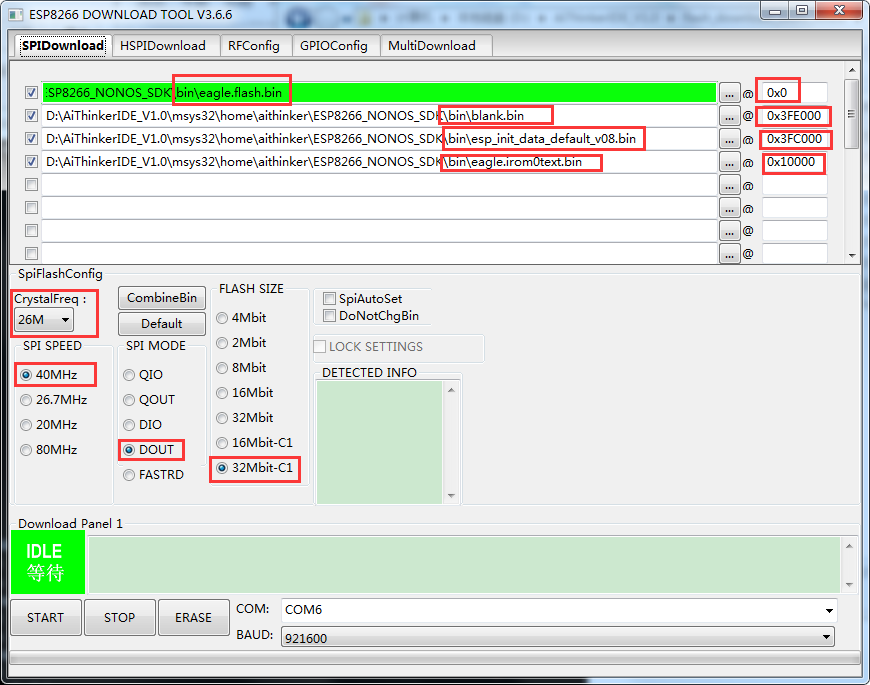
Task: Set flash size to 4Mbit
Action: pos(222,318)
